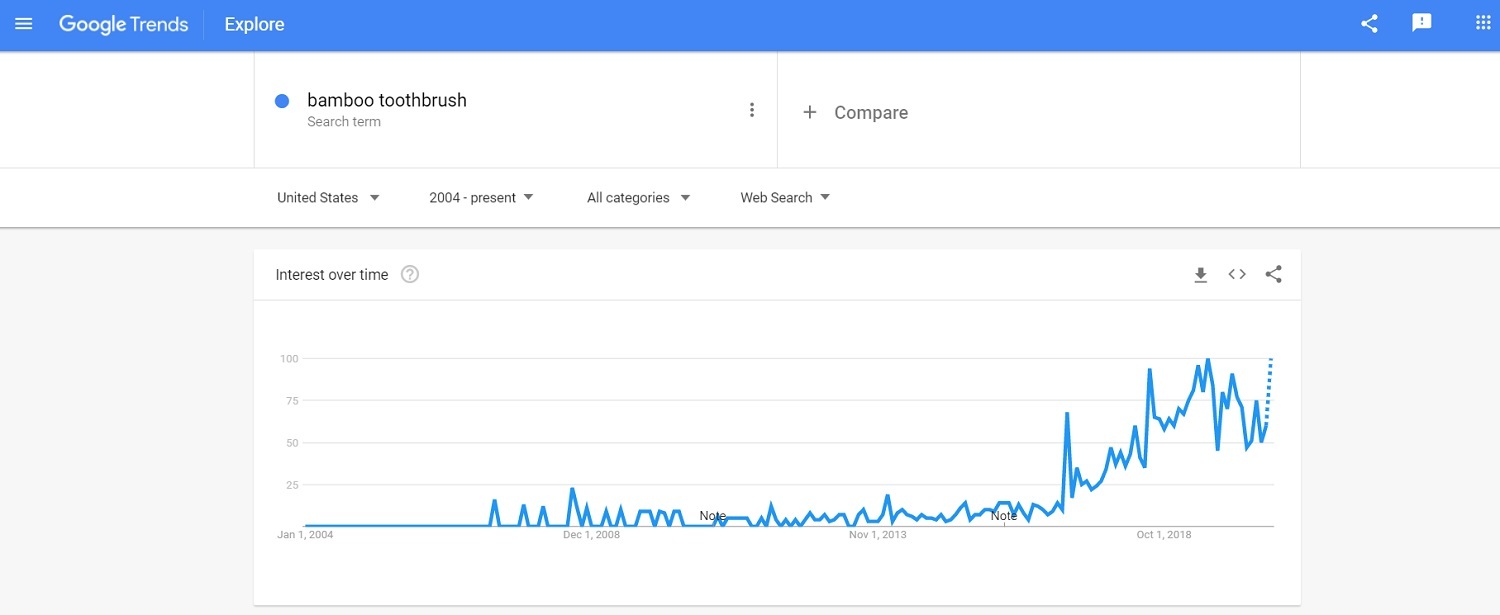Click the first Note marker on chart

point(713,516)
